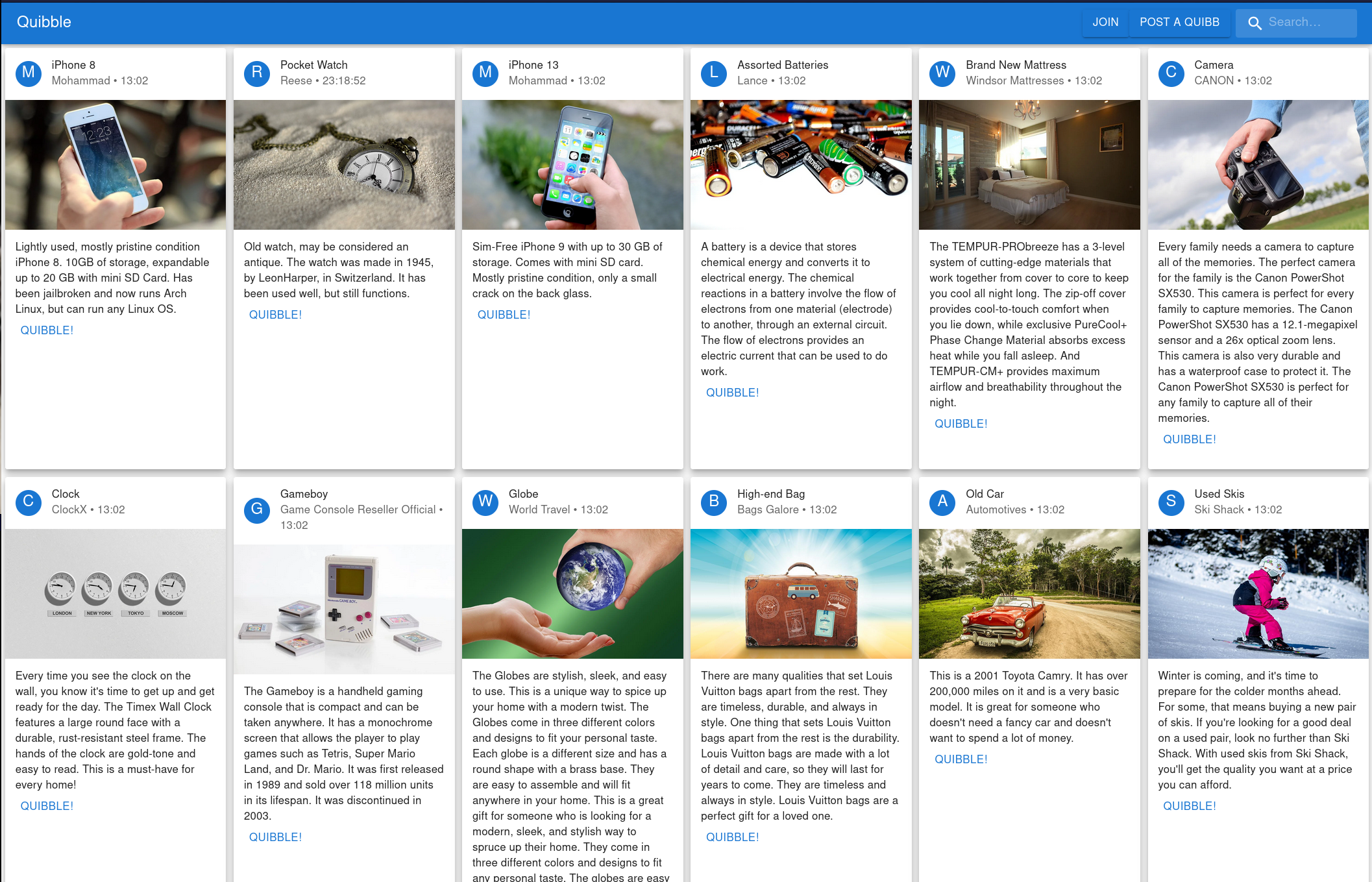1372x882 pixels.
Task: Click 'Windsor Mattresses • 13:02' subheader
Action: (1034, 80)
